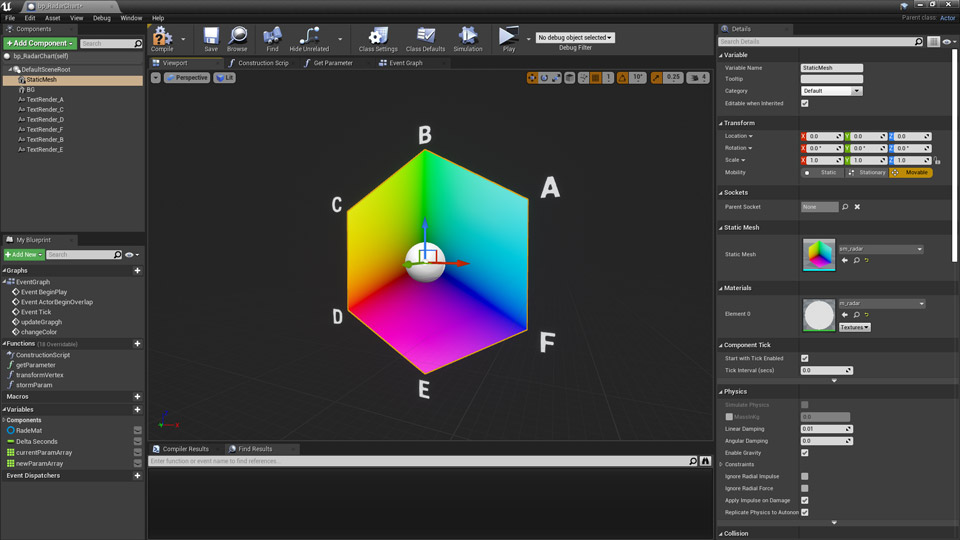Compile the blueprint
960x540 pixels.
(162, 39)
